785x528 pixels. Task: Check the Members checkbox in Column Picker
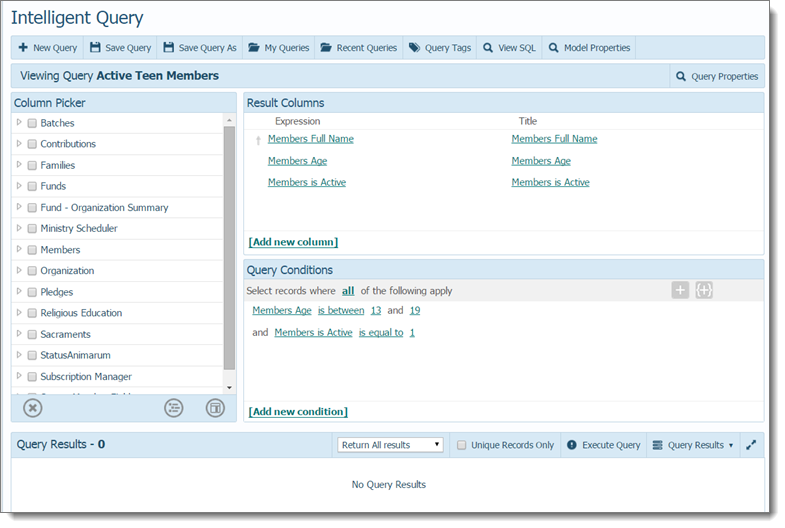[x=33, y=250]
